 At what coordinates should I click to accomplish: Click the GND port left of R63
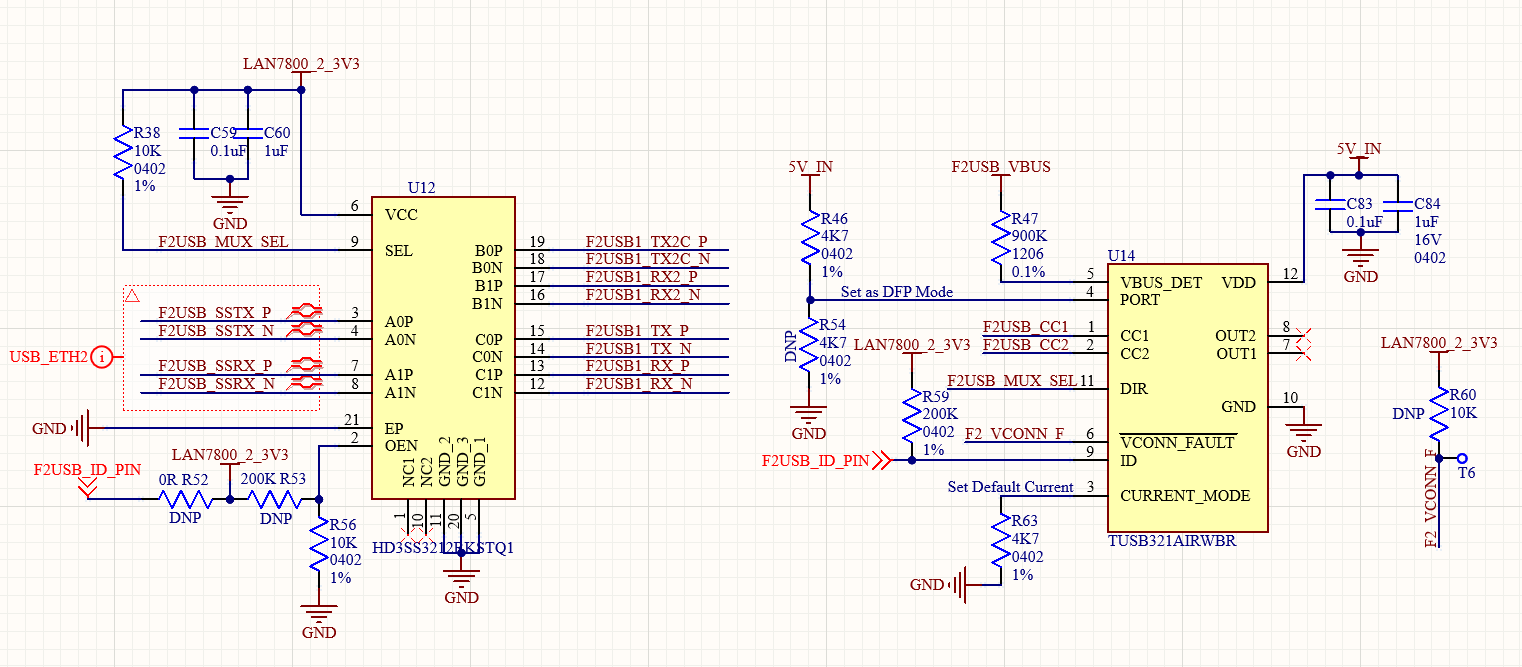coord(940,584)
